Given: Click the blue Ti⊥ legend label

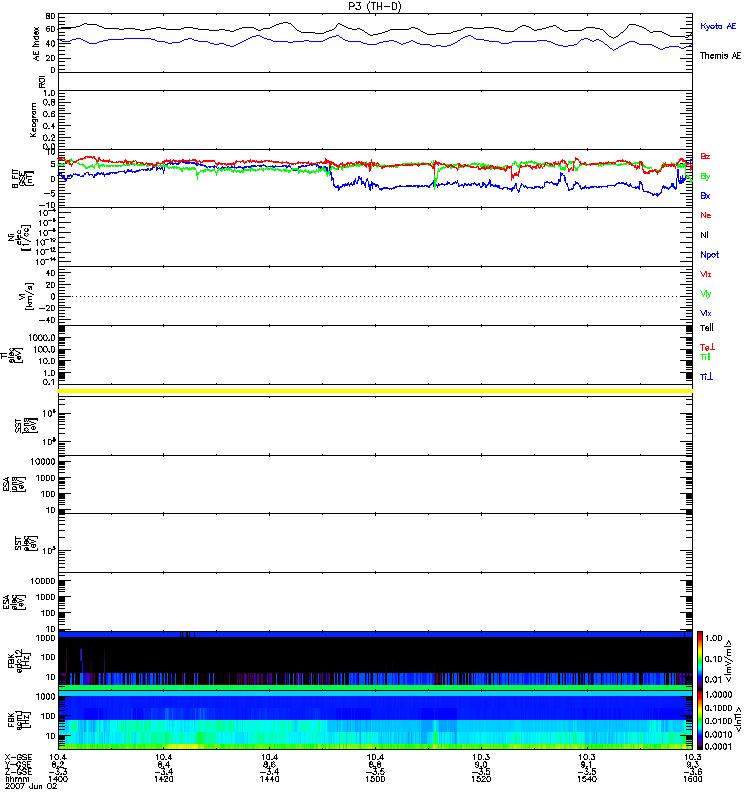Looking at the screenshot, I should click(706, 377).
